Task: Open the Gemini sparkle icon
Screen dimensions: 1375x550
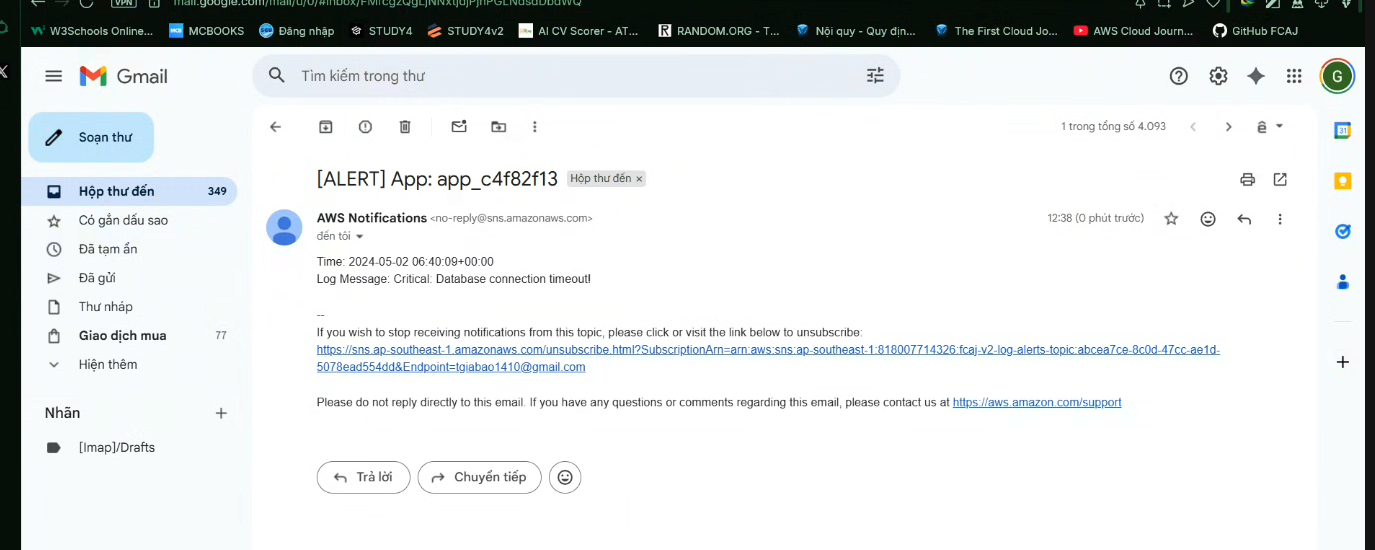Action: click(1256, 76)
